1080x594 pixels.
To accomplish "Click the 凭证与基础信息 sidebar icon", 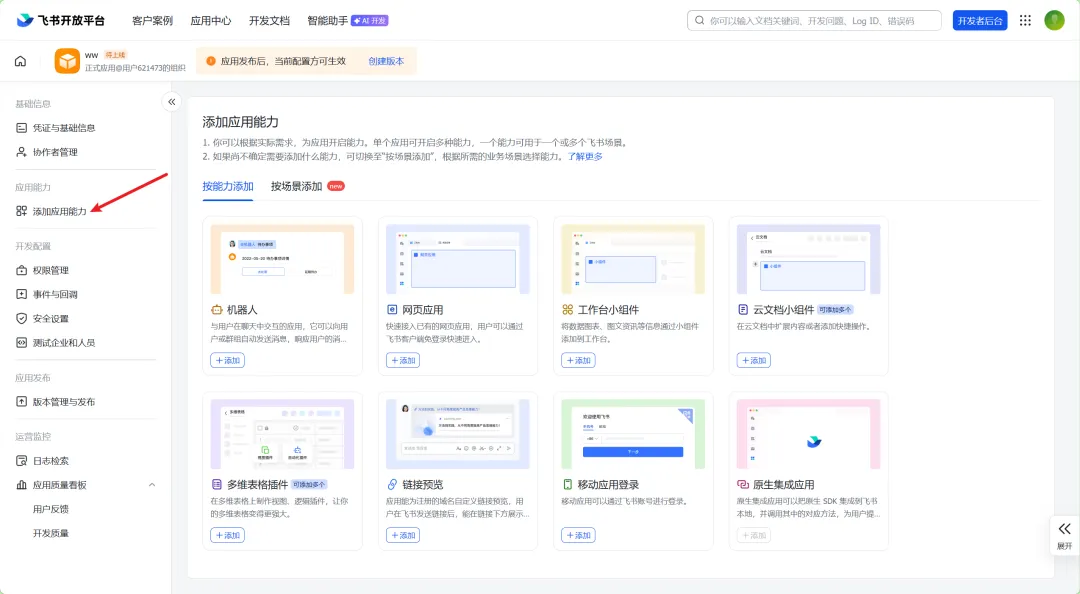I will [21, 128].
